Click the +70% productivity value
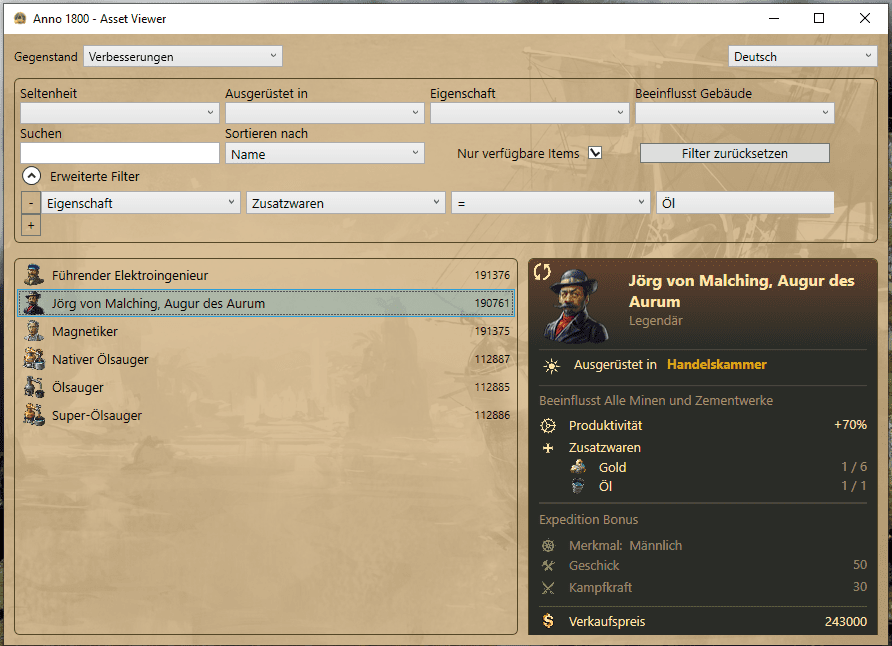 [x=850, y=425]
